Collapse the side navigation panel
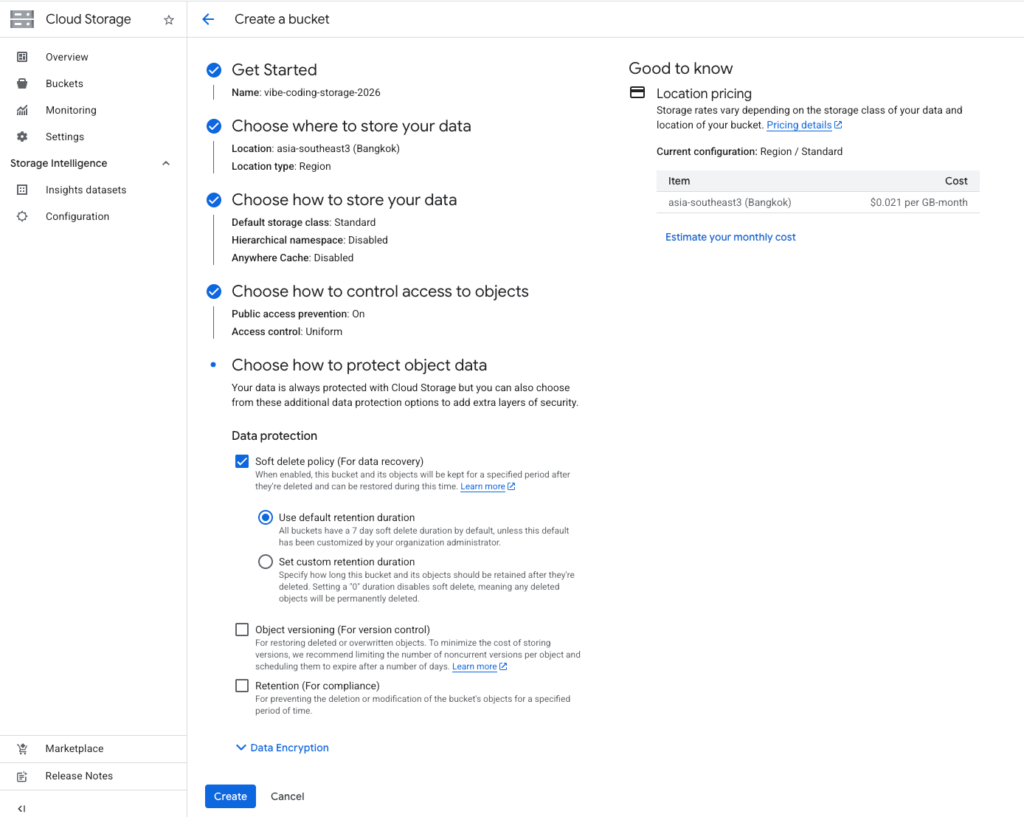The height and width of the screenshot is (817, 1024). (22, 808)
